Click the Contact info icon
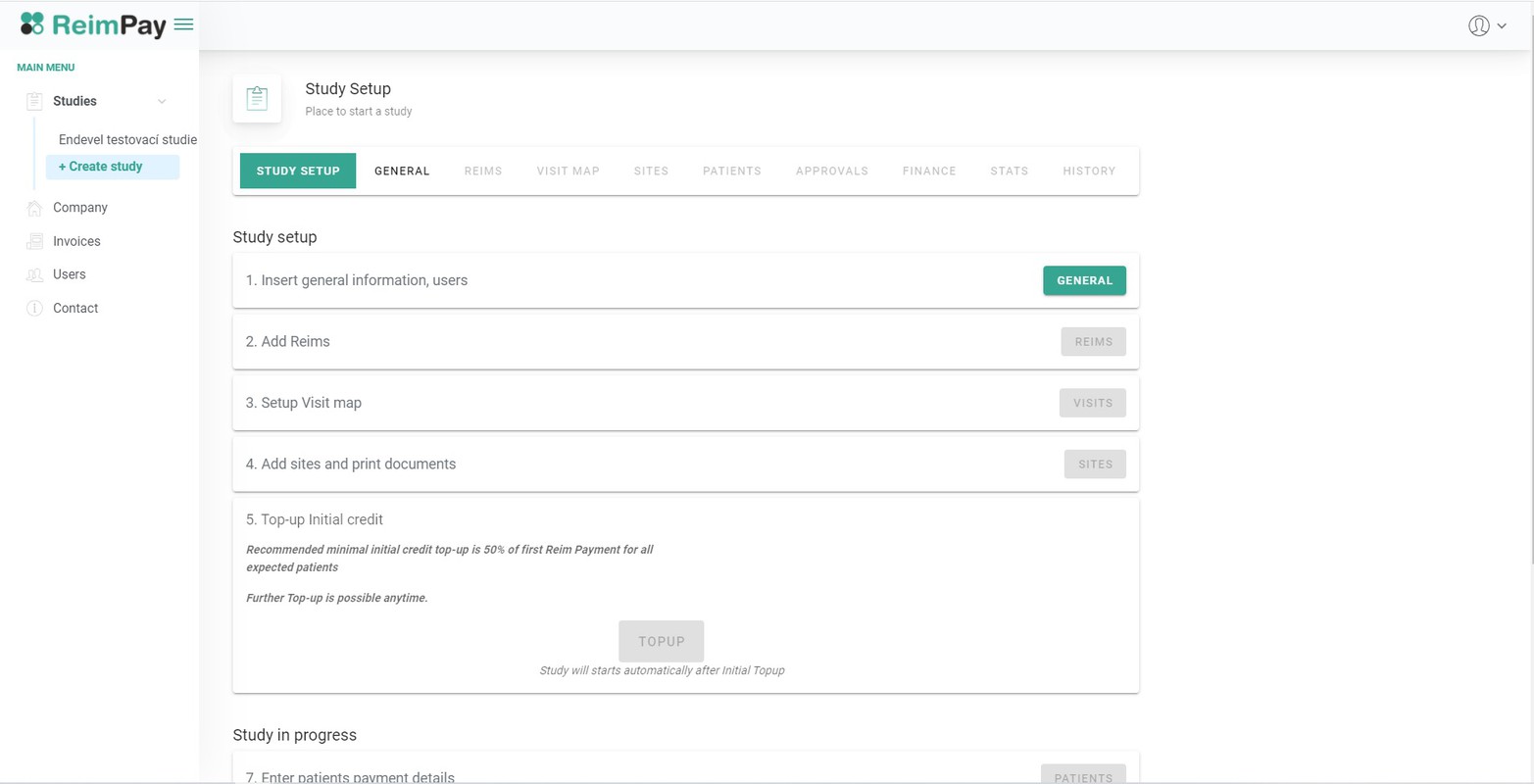1534x784 pixels. coord(34,309)
